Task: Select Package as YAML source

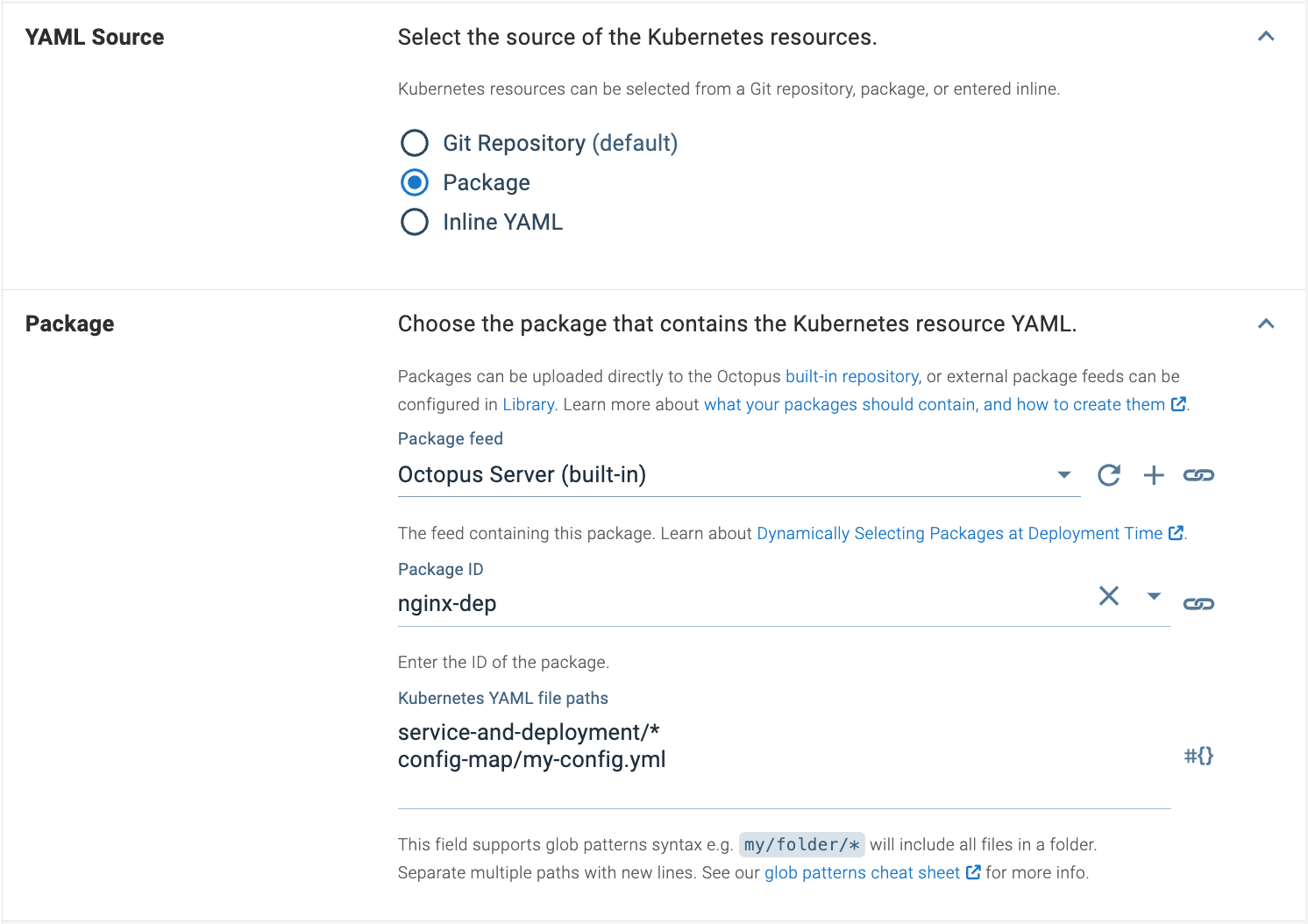Action: [x=414, y=181]
